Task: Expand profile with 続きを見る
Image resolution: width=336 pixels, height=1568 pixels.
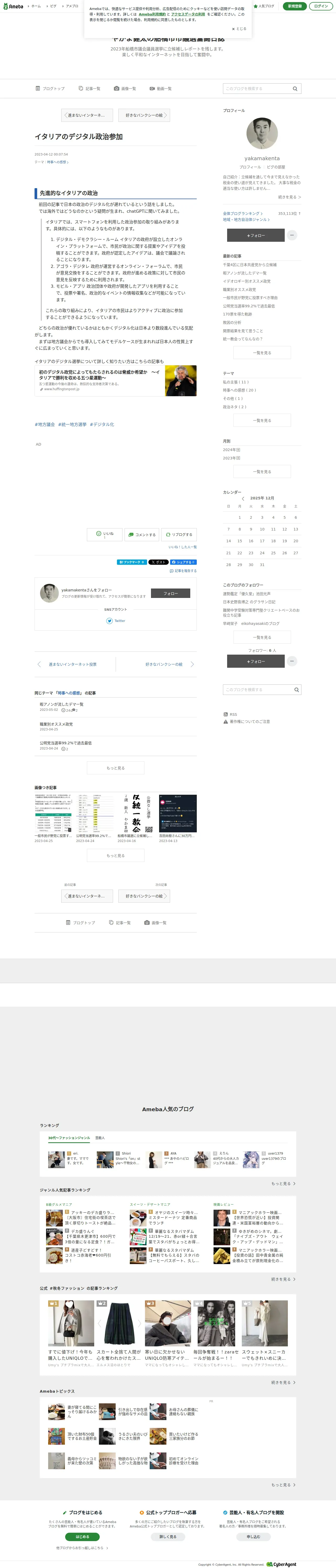Action: click(x=290, y=197)
